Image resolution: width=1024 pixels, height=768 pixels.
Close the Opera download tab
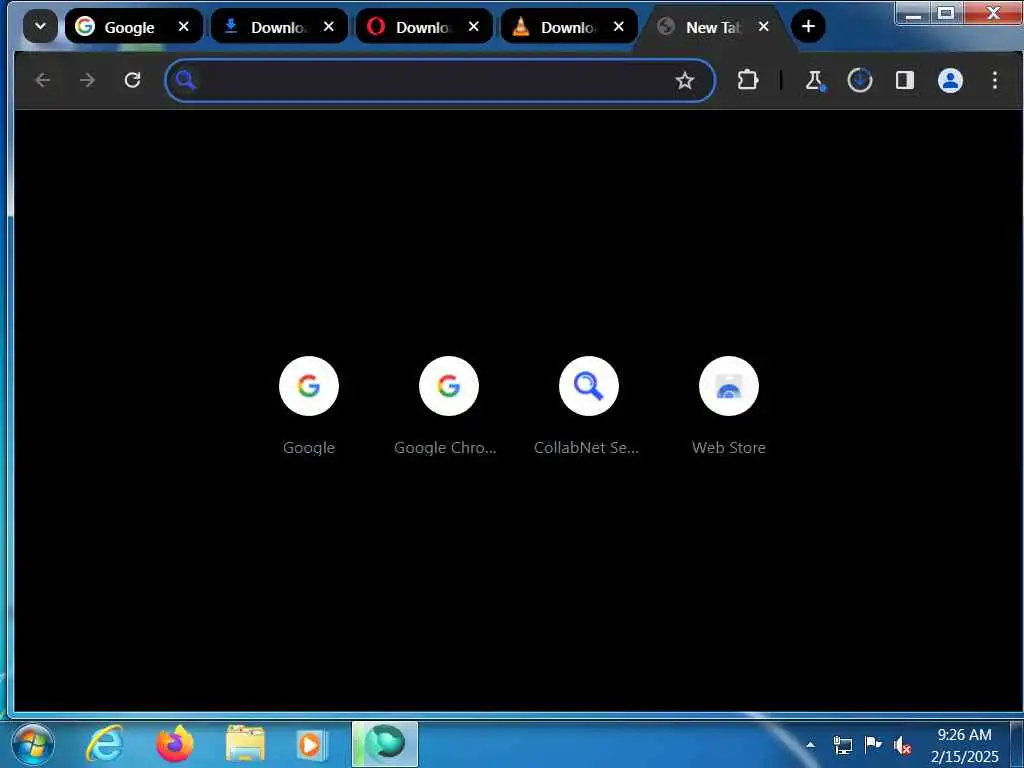point(473,27)
